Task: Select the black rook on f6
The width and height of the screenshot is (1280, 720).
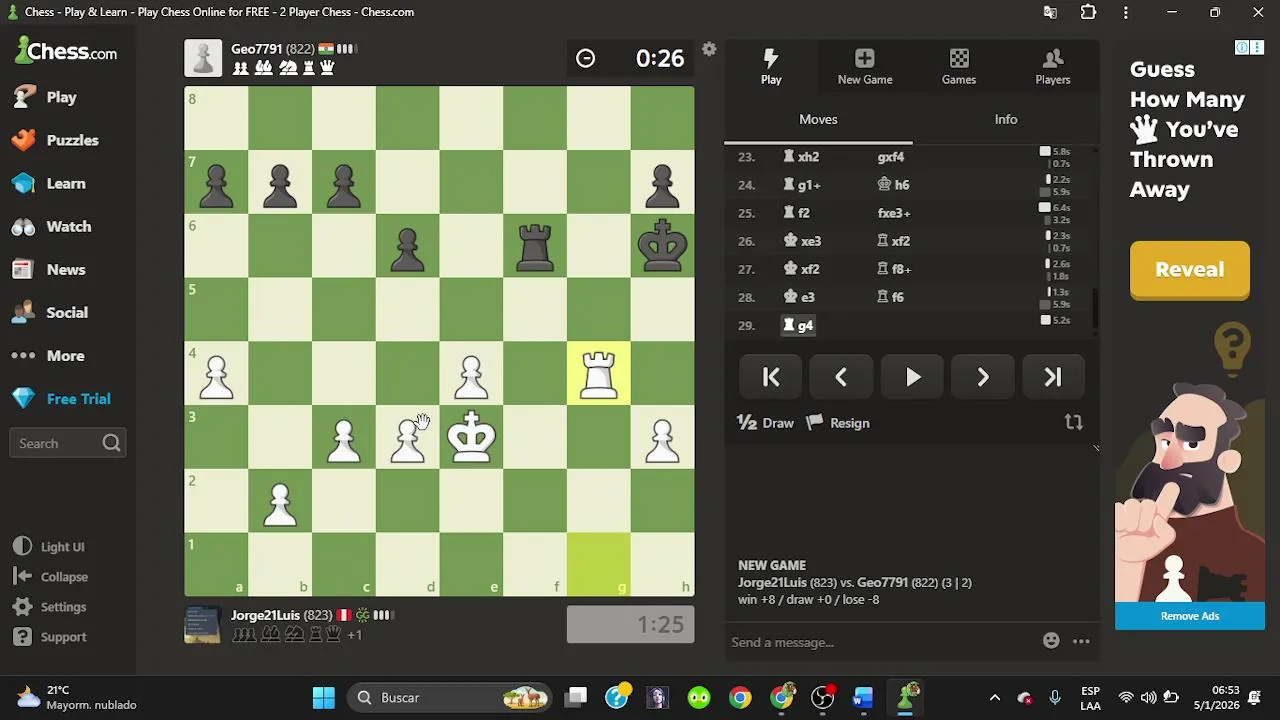Action: 535,246
